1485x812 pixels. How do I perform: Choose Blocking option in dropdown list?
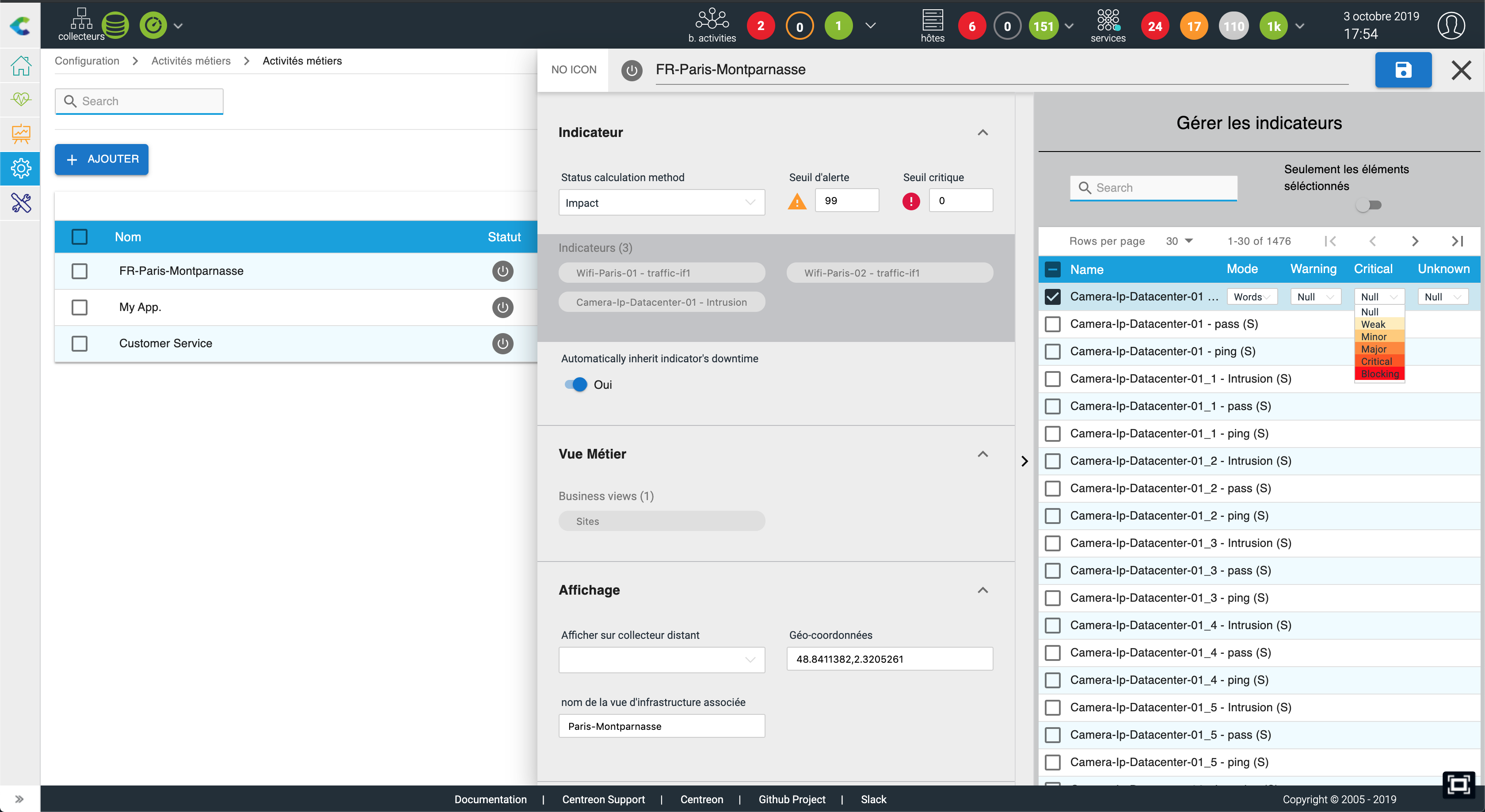[1379, 374]
